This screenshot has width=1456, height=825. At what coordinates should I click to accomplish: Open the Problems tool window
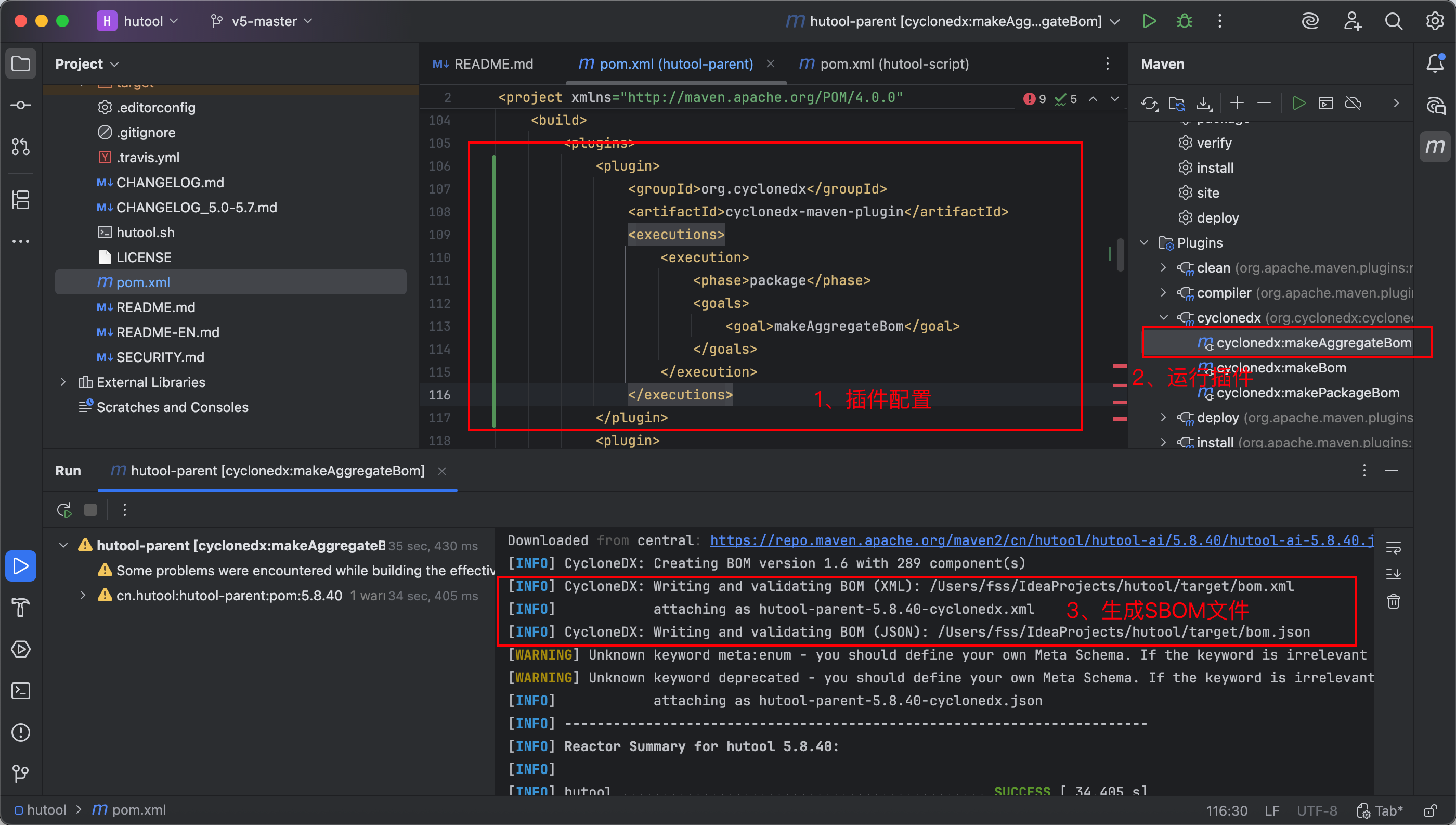pyautogui.click(x=21, y=732)
